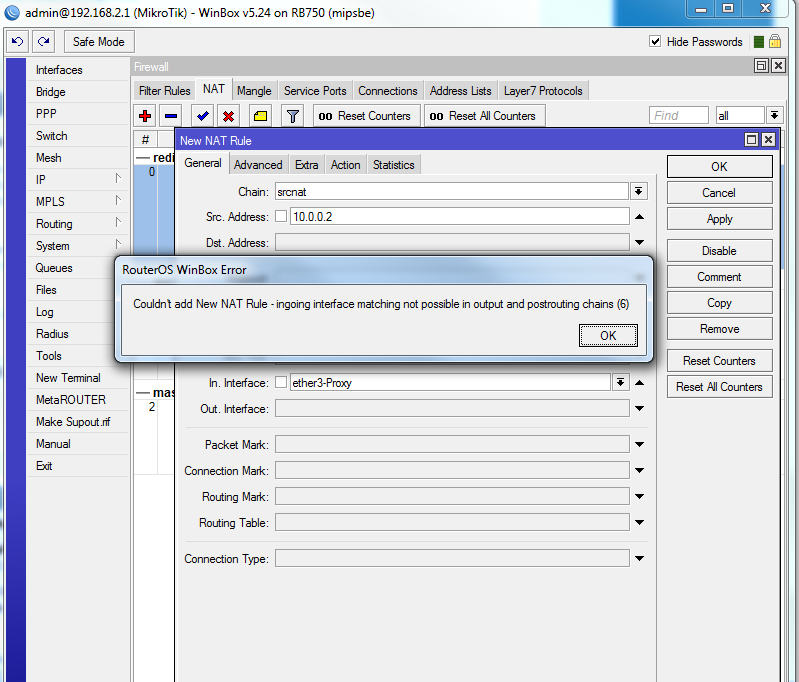799x682 pixels.
Task: Expand the Packet Mark field
Action: [640, 444]
